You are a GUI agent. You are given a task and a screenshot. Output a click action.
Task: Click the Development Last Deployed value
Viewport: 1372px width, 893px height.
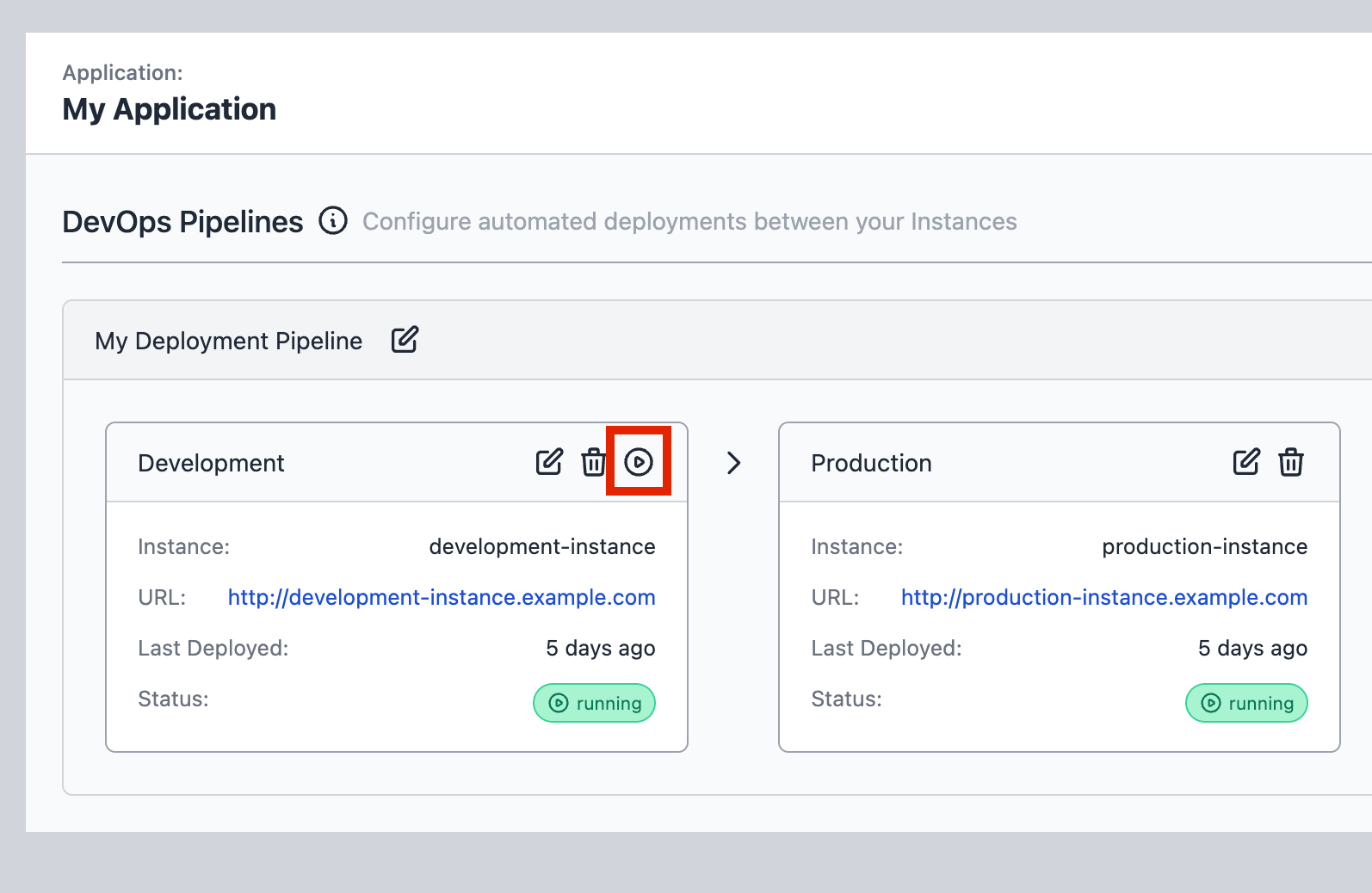pos(600,649)
